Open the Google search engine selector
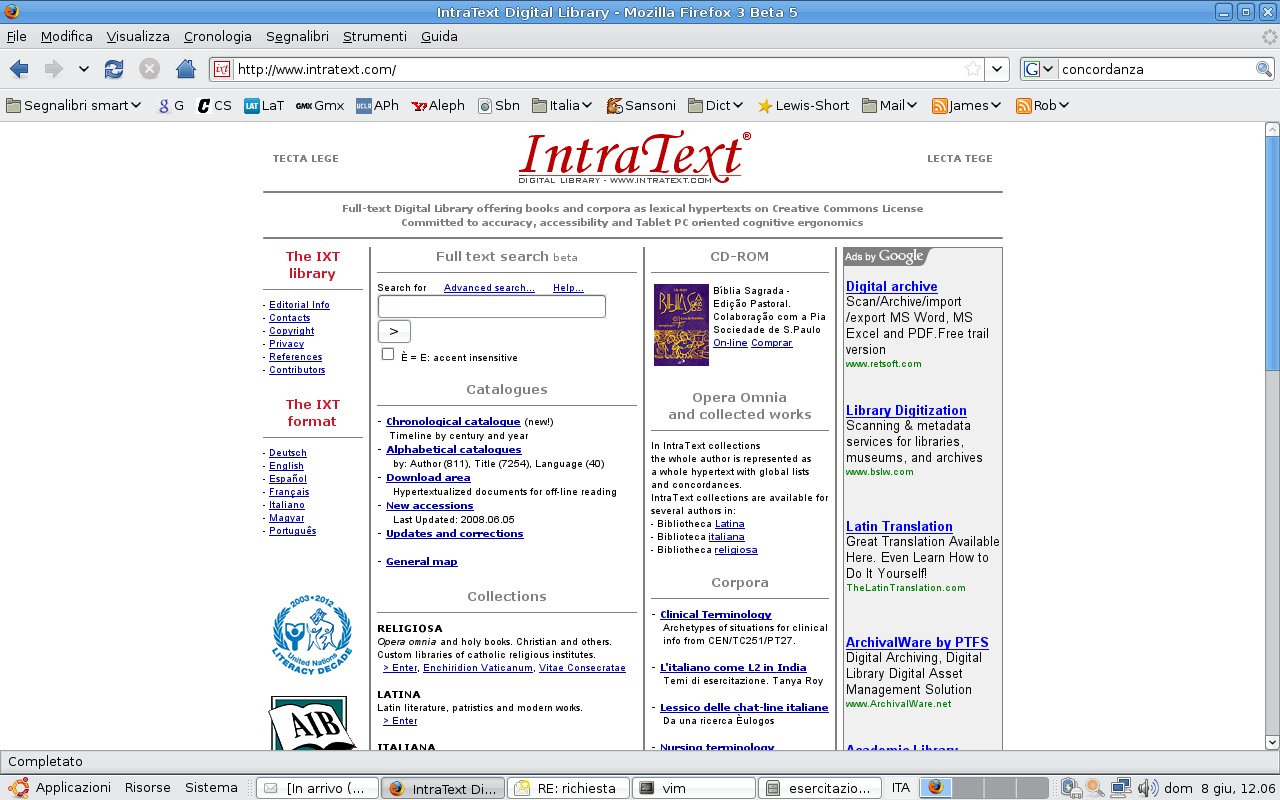The width and height of the screenshot is (1280, 800). (1039, 69)
